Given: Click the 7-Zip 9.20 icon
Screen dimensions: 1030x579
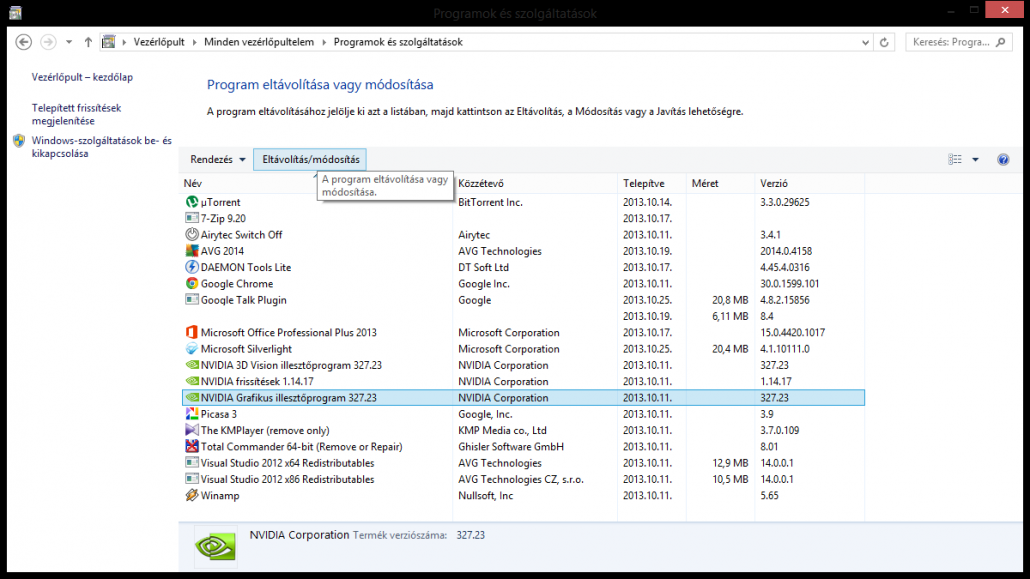Looking at the screenshot, I should tap(192, 218).
